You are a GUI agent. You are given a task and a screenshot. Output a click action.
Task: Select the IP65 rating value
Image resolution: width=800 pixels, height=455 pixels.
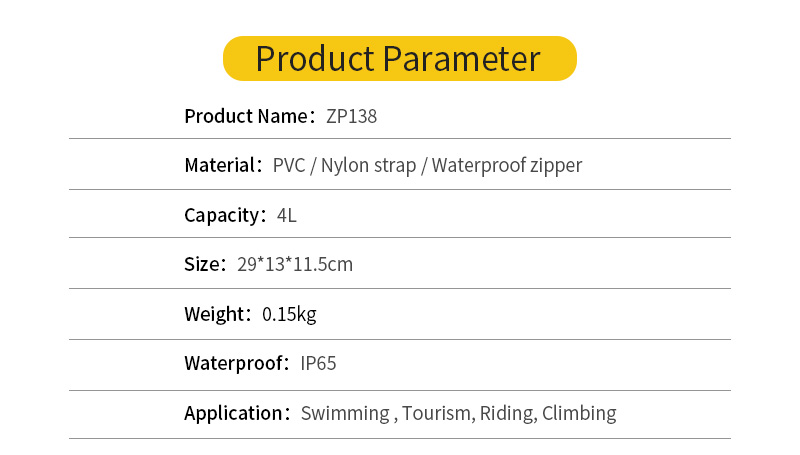click(x=318, y=363)
